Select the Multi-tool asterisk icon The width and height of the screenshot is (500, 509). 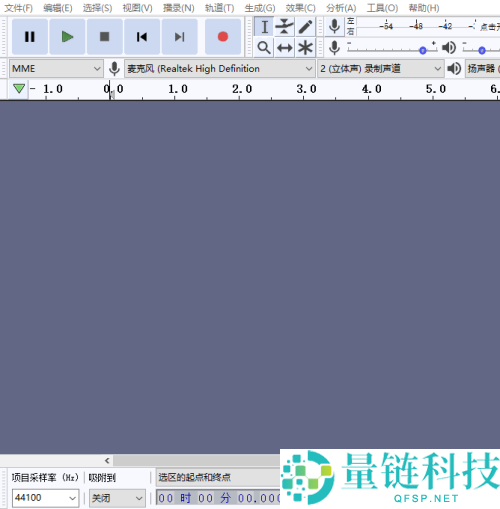click(x=305, y=48)
